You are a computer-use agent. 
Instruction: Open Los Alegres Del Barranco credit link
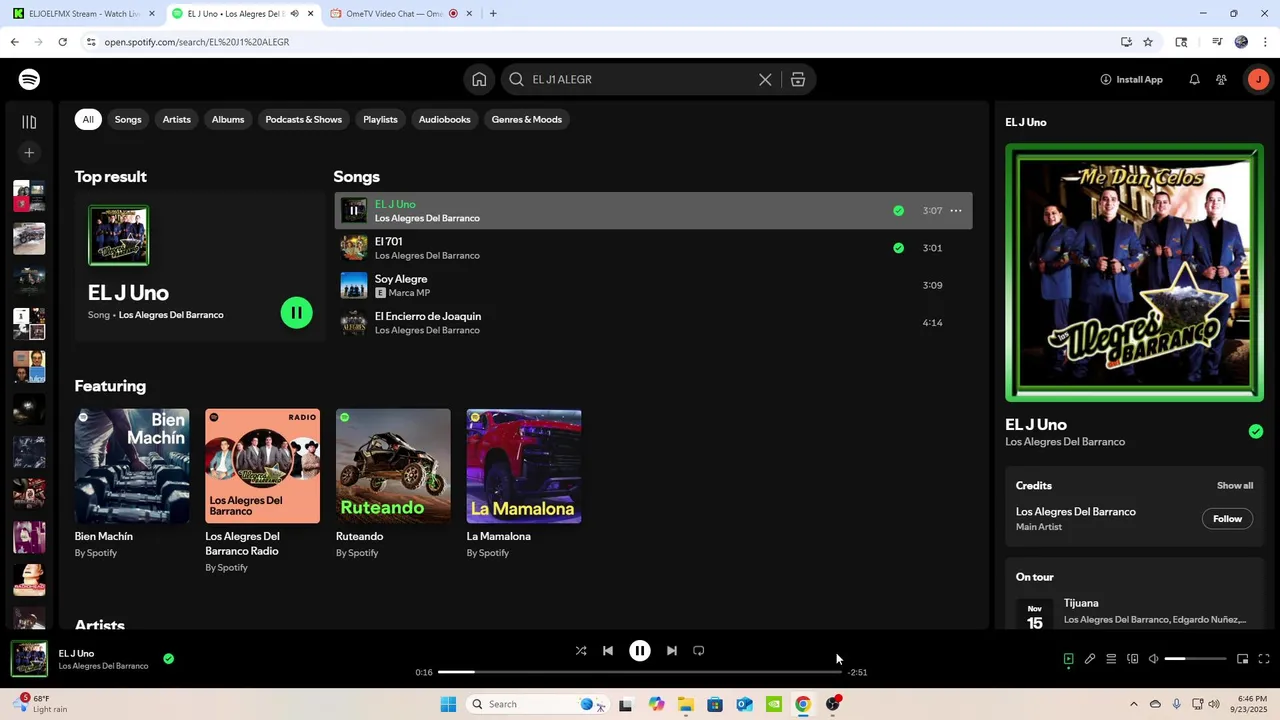1076,512
